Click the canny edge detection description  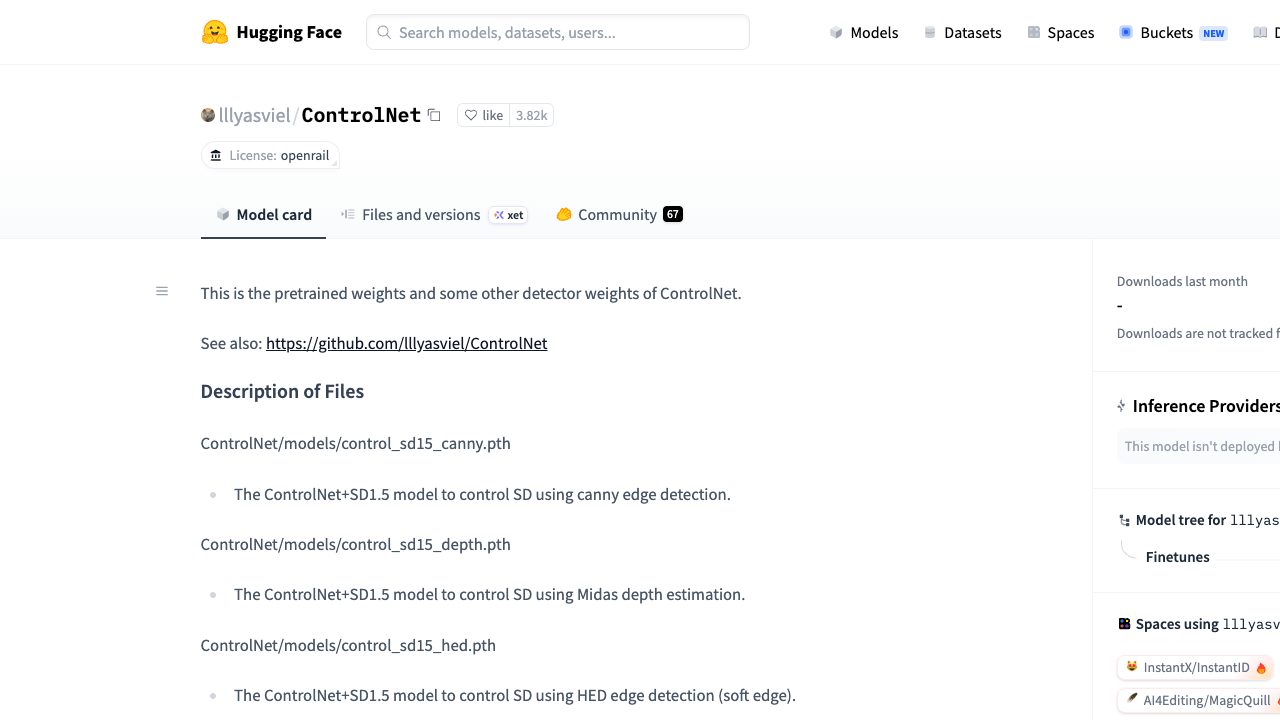coord(482,494)
